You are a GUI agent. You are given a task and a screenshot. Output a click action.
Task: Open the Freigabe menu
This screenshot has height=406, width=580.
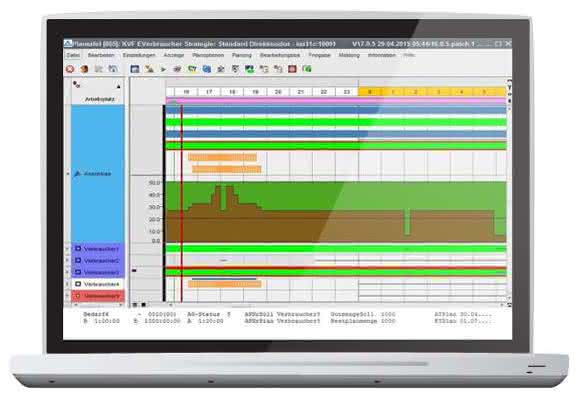tap(319, 55)
